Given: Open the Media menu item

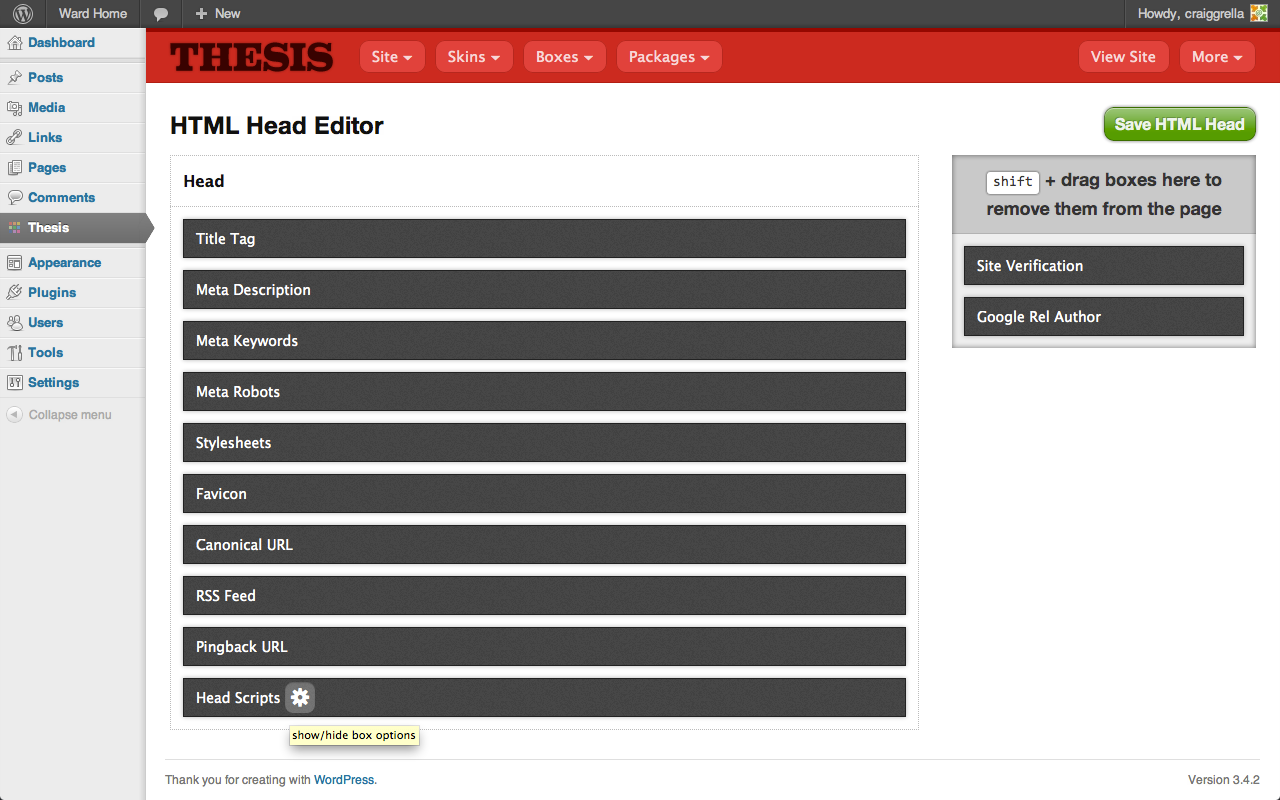Looking at the screenshot, I should pyautogui.click(x=46, y=108).
